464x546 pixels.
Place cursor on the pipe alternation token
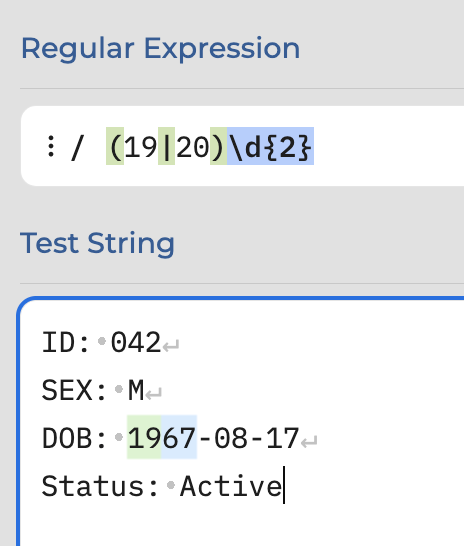pos(167,146)
